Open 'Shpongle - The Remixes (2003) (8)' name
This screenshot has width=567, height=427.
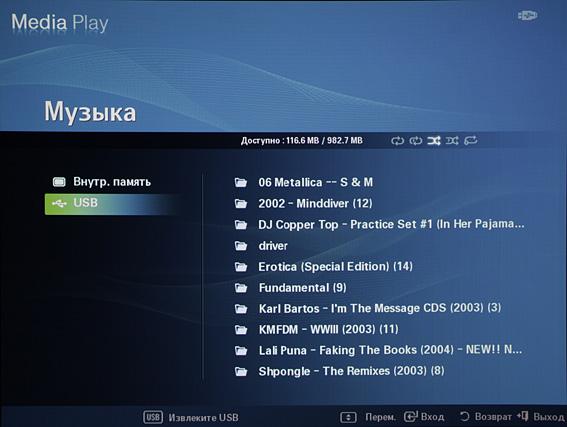point(351,371)
